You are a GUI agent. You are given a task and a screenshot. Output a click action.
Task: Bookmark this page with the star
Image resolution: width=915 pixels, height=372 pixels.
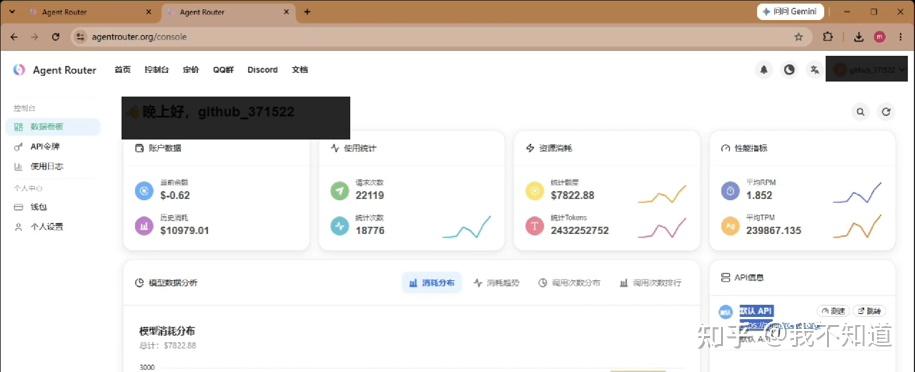pos(798,37)
